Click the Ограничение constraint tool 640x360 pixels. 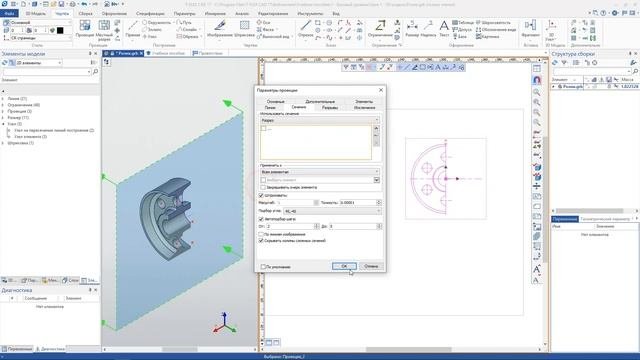click(x=380, y=29)
